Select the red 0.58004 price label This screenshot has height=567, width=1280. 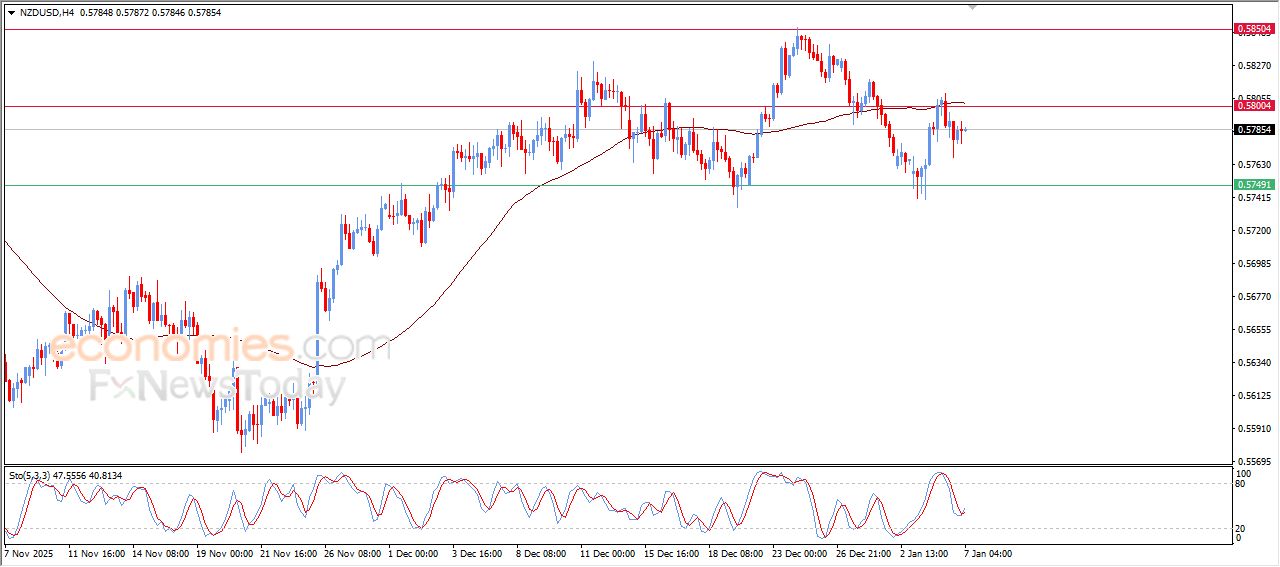tap(1253, 105)
